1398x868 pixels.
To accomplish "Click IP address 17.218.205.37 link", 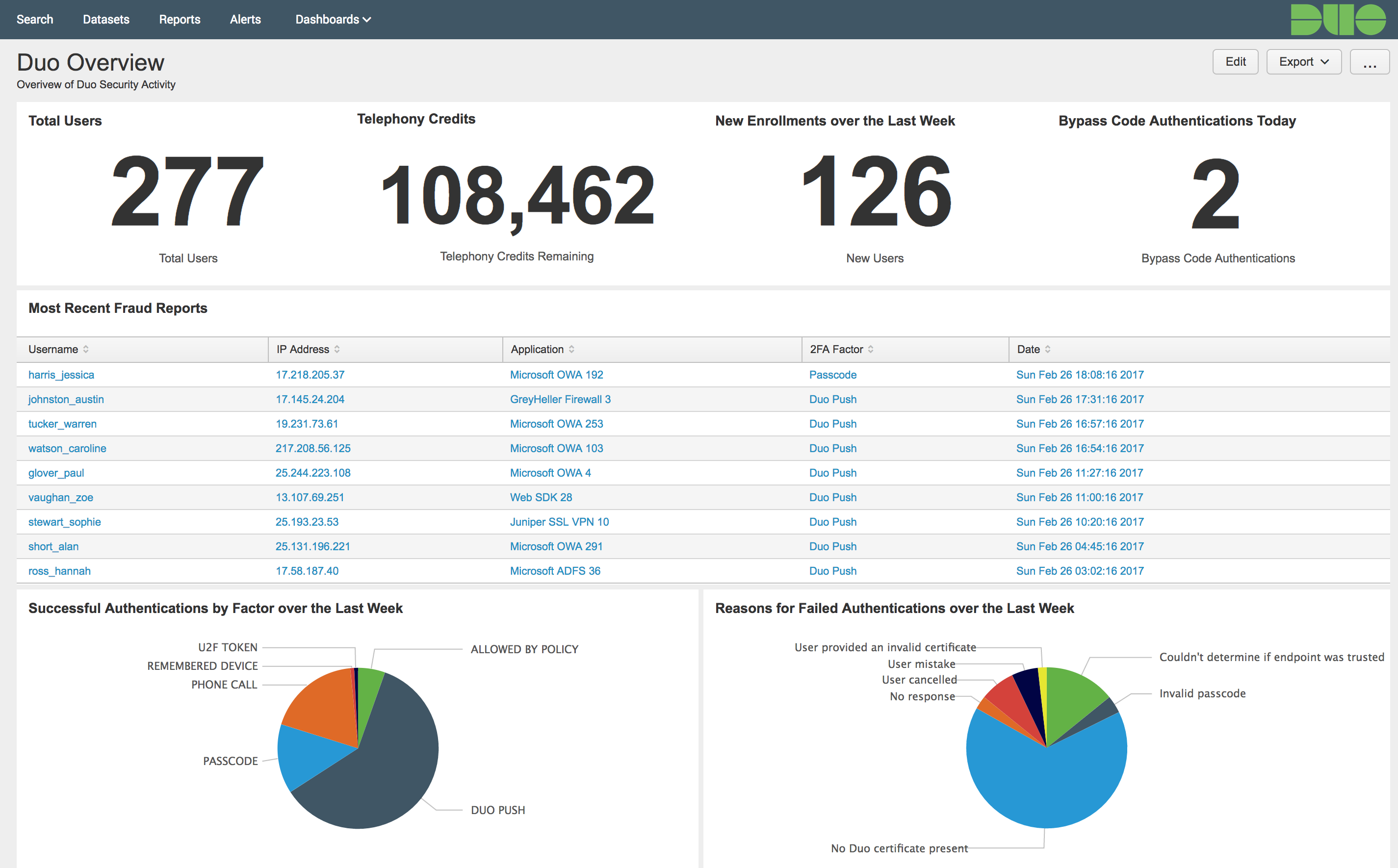I will tap(310, 374).
